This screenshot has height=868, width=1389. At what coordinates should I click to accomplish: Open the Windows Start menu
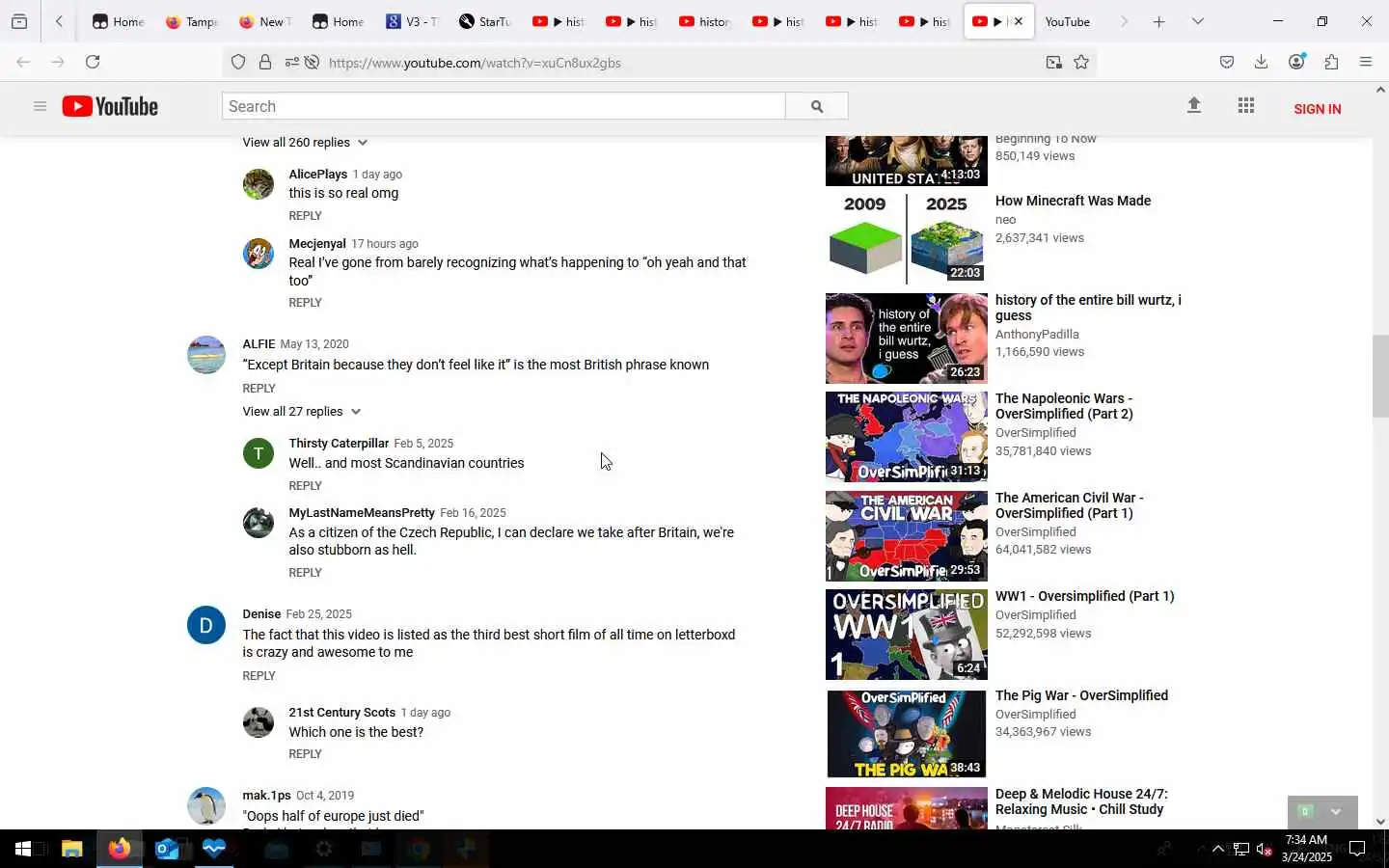coord(23,850)
